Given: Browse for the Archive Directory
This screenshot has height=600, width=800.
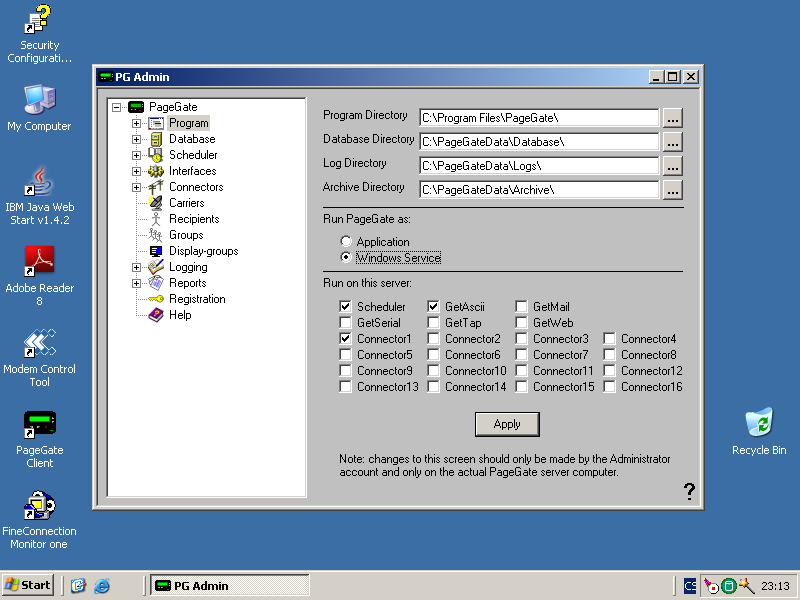Looking at the screenshot, I should 672,190.
